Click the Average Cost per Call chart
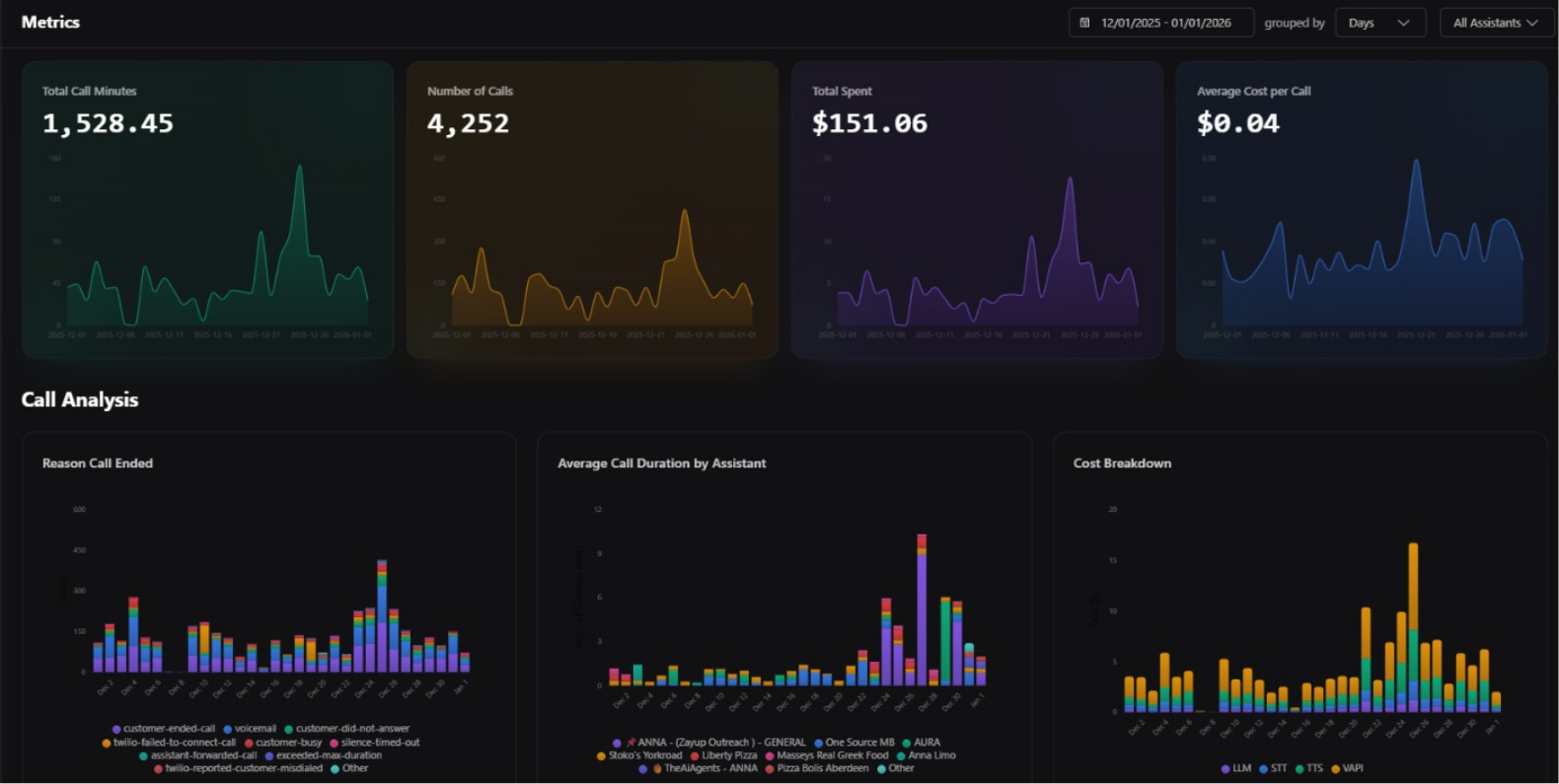This screenshot has height=784, width=1559. [1362, 247]
